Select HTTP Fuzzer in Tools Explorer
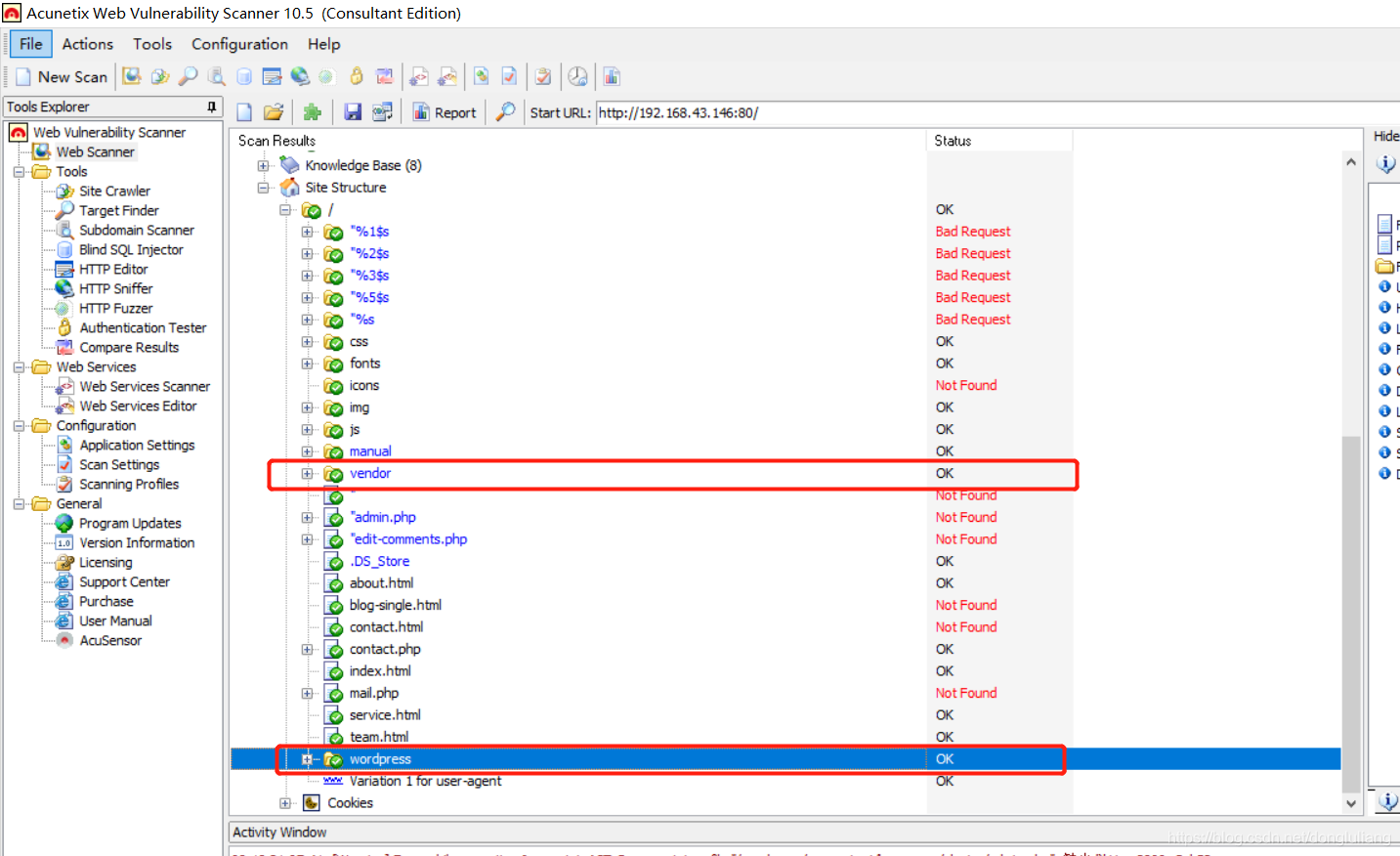 (x=115, y=309)
